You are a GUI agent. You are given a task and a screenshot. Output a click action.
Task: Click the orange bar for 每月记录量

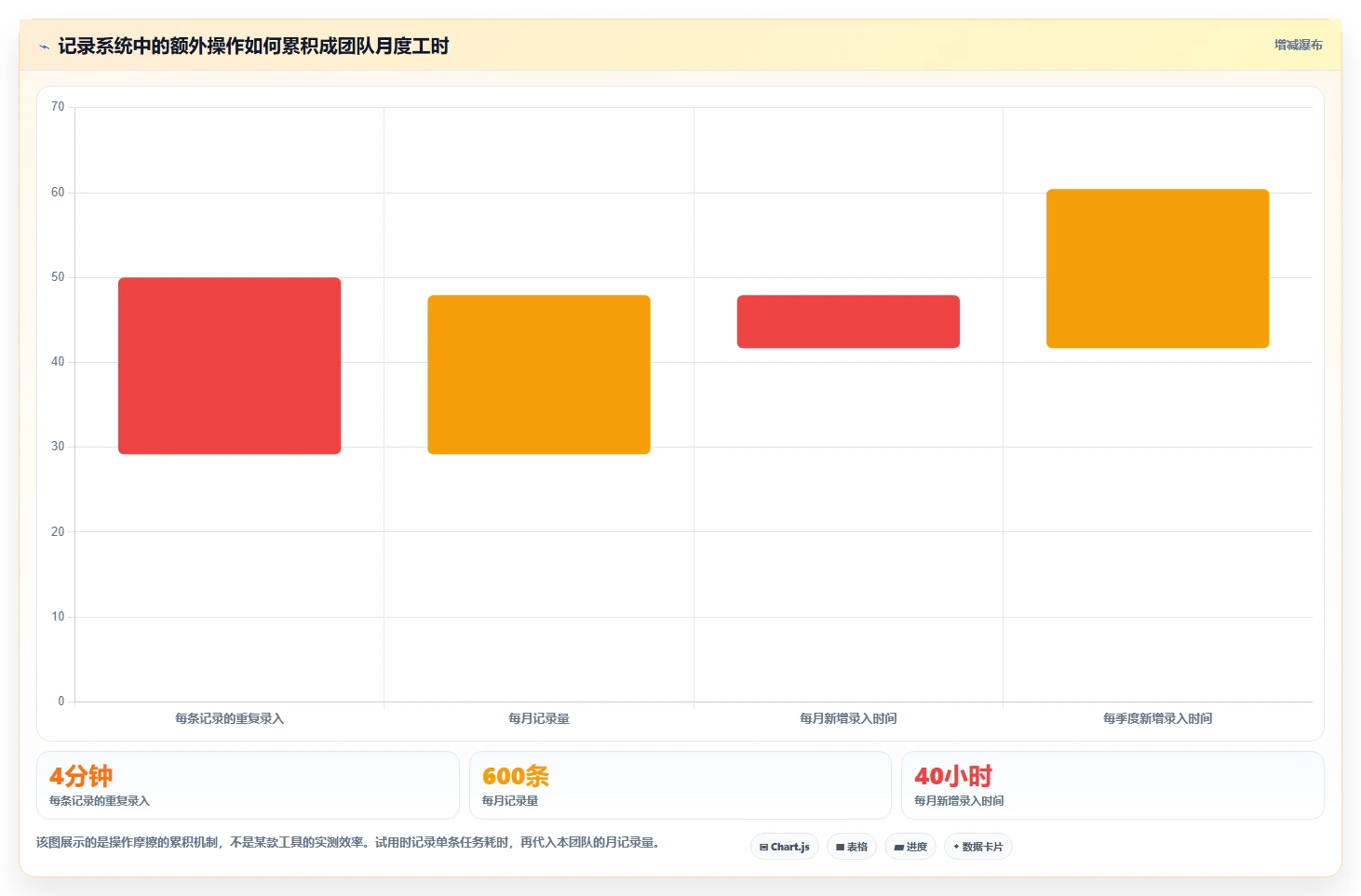coord(539,375)
